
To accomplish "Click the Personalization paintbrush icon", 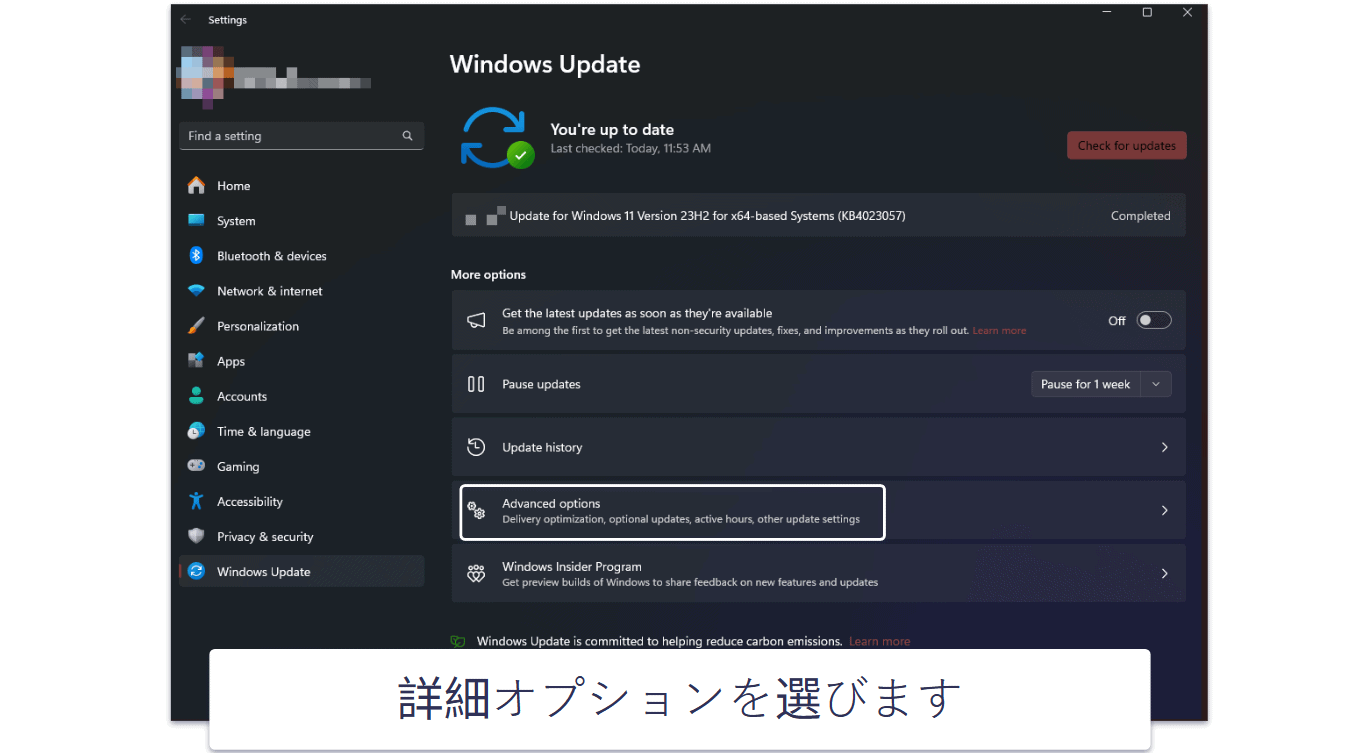I will (196, 326).
